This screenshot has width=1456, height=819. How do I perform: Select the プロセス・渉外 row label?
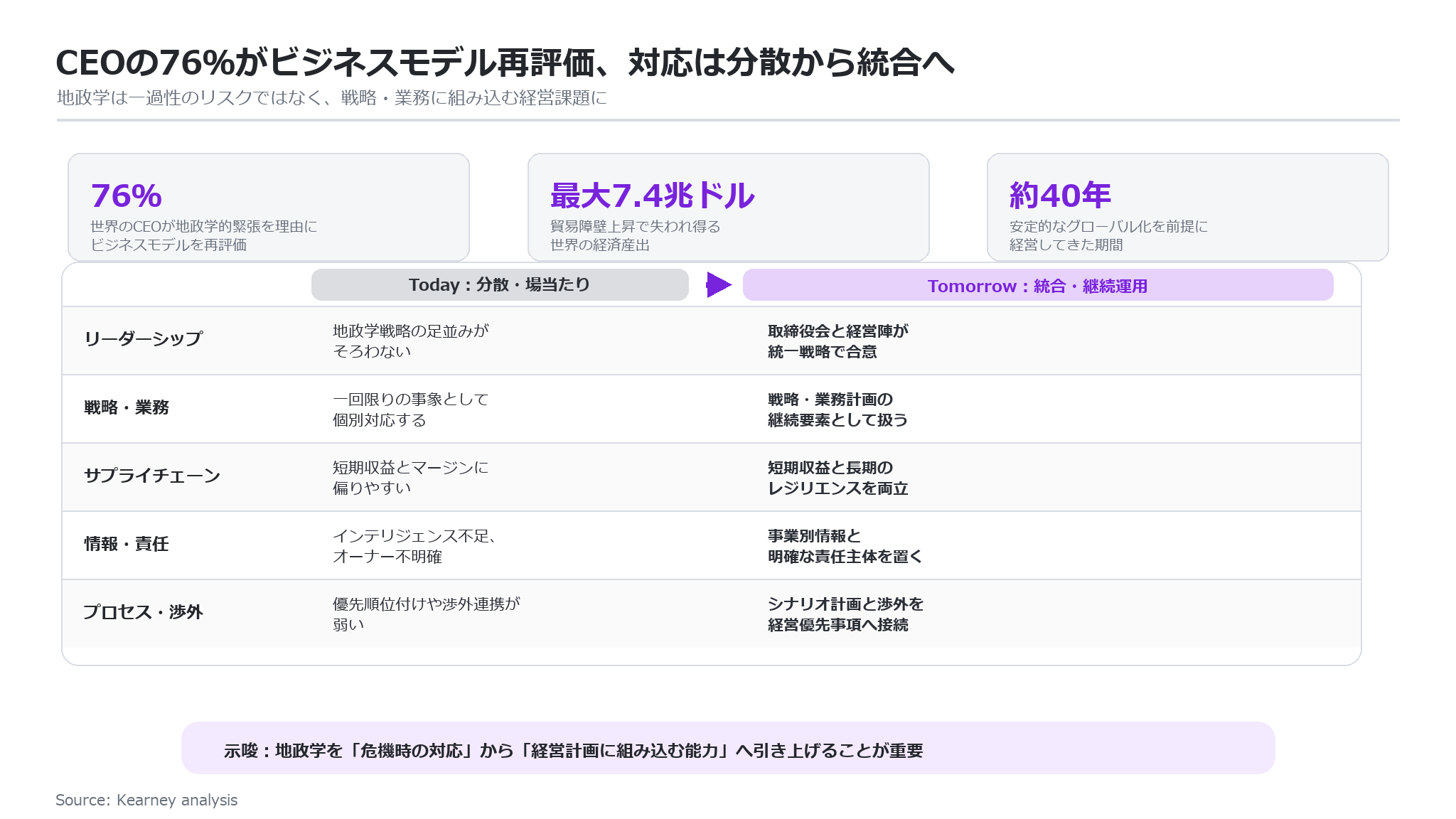point(144,612)
